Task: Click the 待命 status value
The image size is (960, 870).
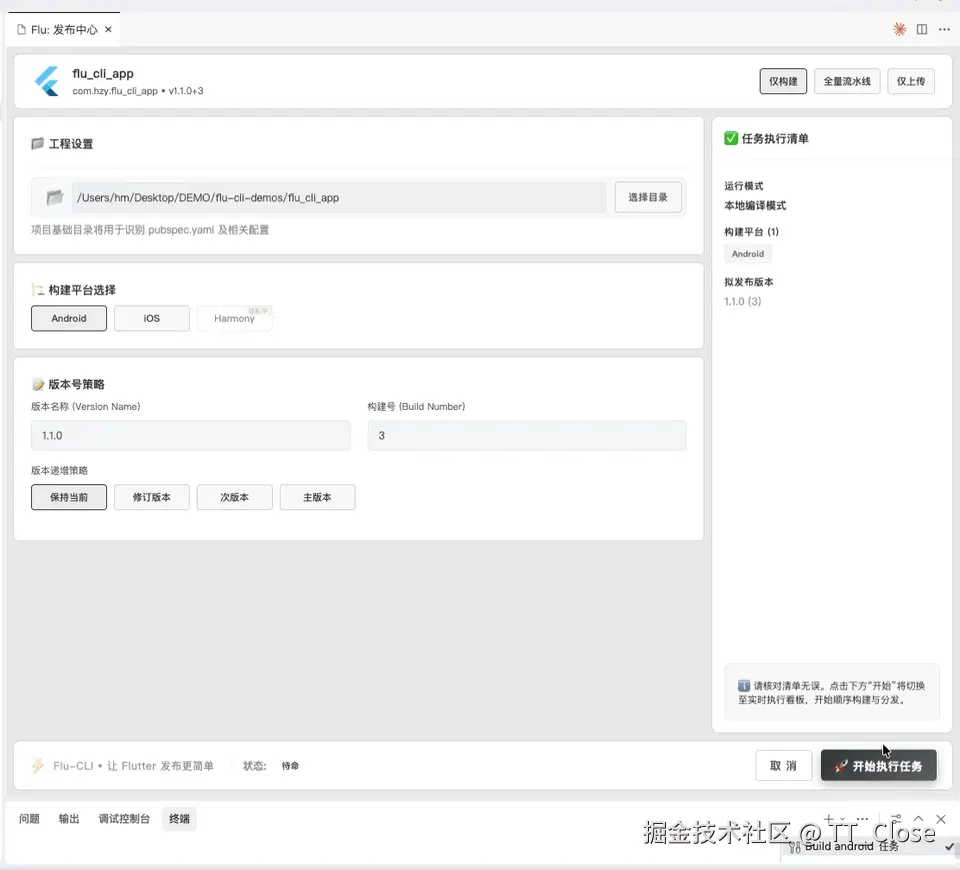Action: pos(290,765)
